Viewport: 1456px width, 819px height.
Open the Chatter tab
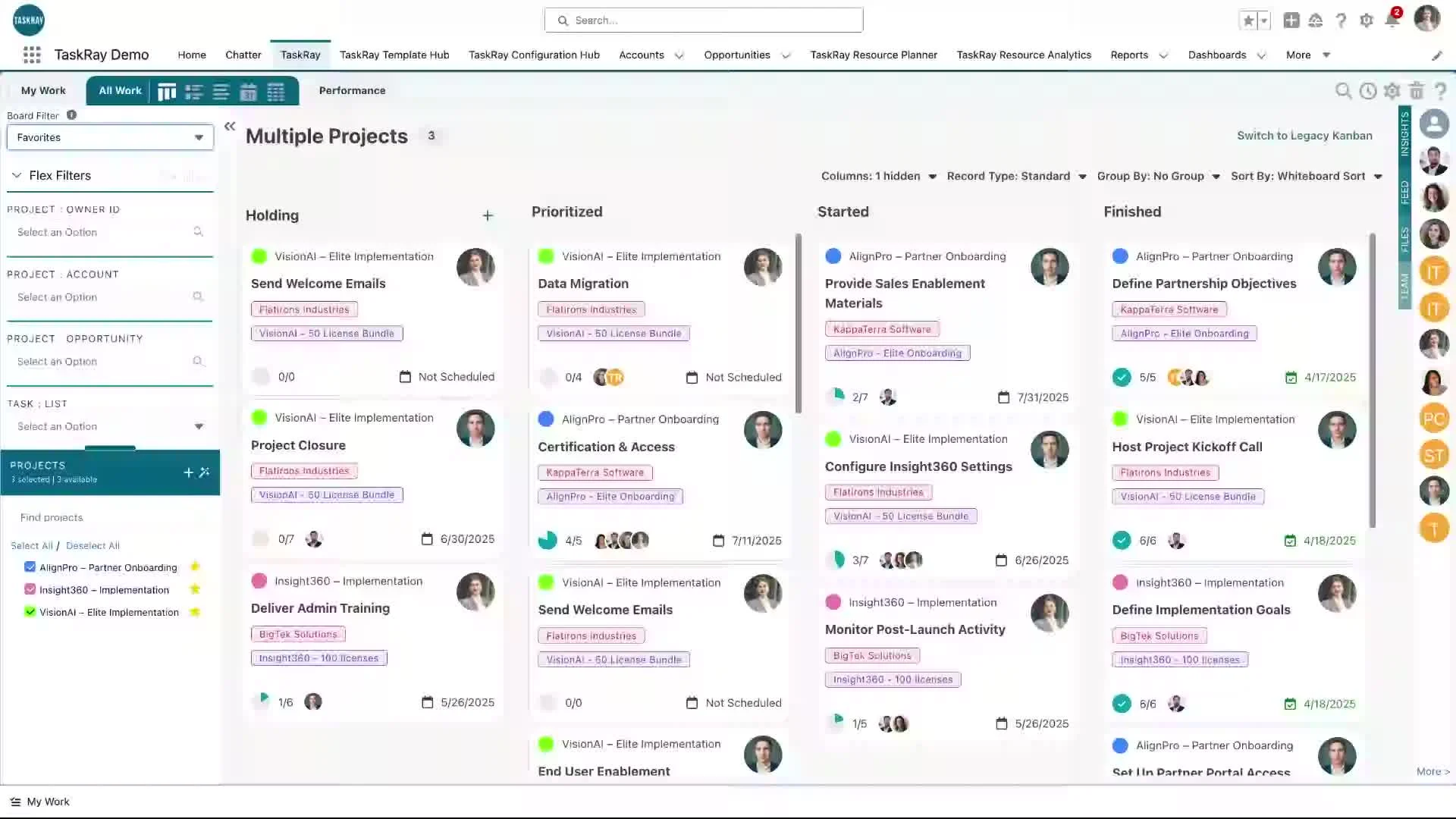tap(243, 55)
